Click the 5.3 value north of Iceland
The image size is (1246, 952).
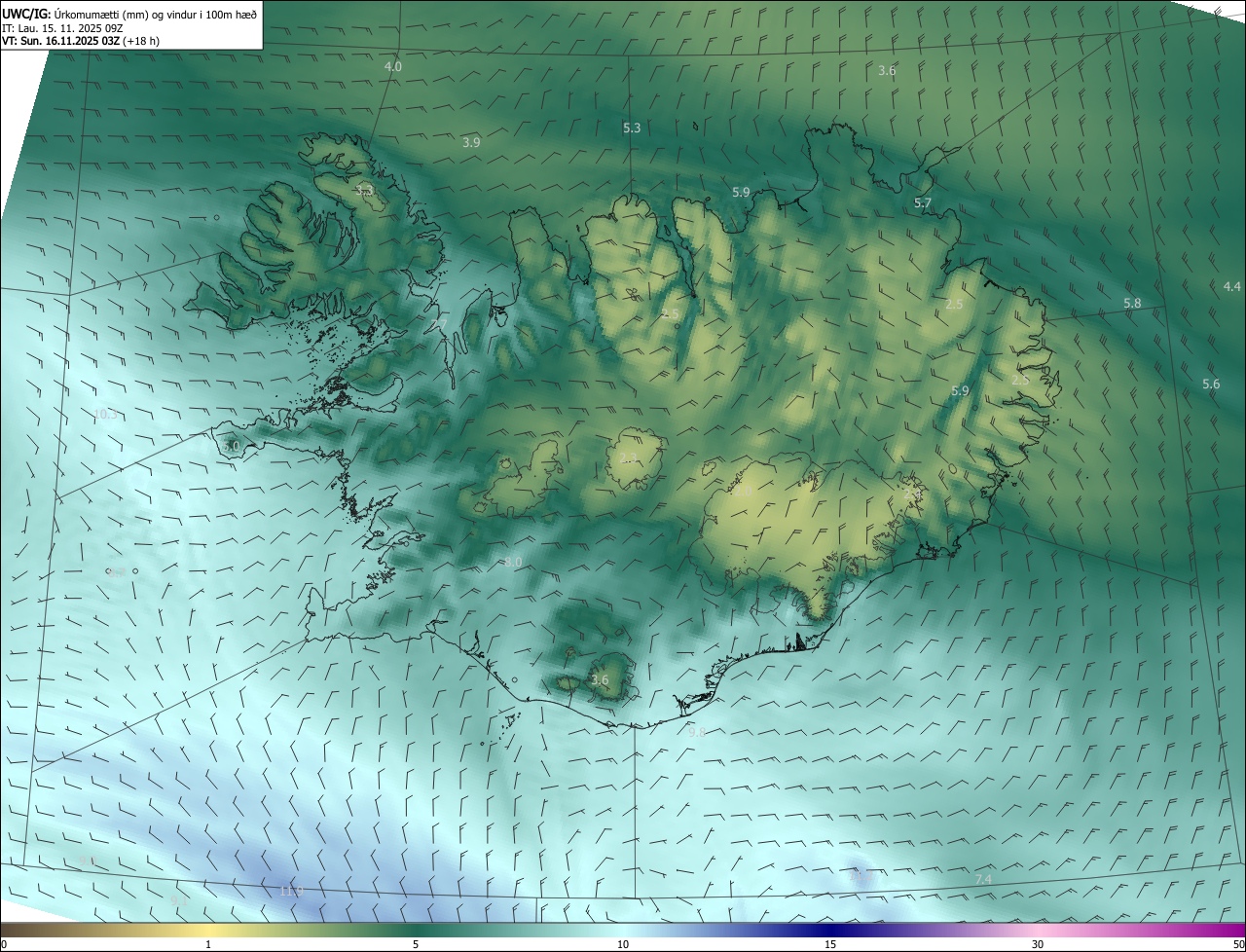(632, 128)
